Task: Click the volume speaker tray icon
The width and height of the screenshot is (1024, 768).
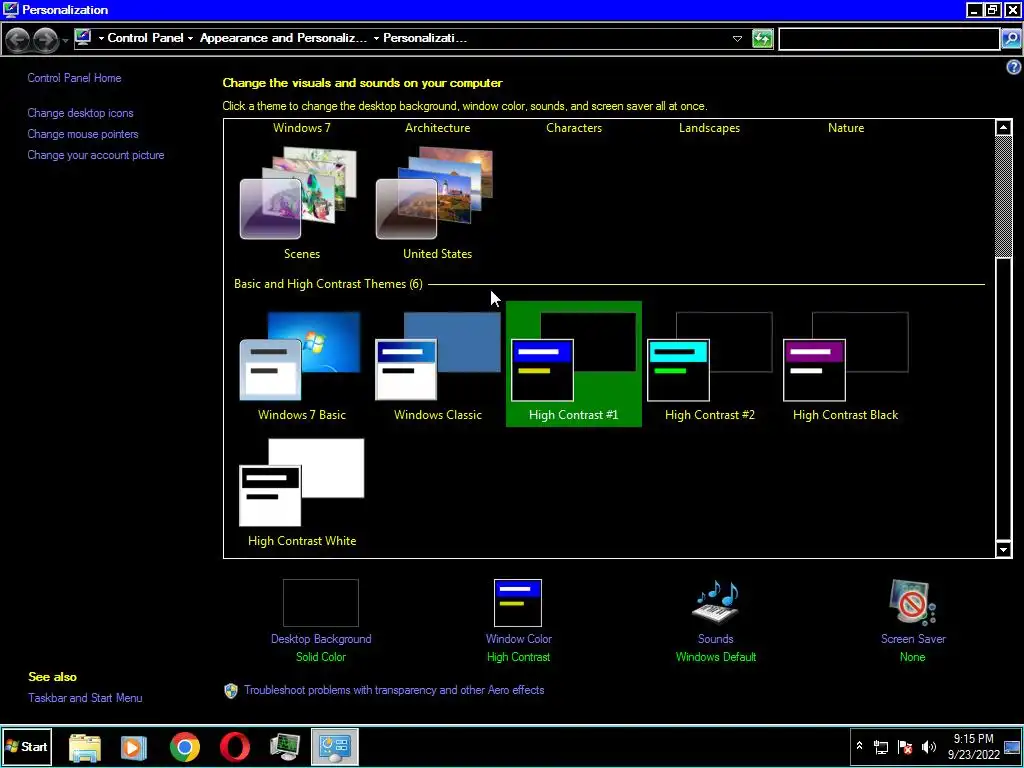Action: [928, 747]
